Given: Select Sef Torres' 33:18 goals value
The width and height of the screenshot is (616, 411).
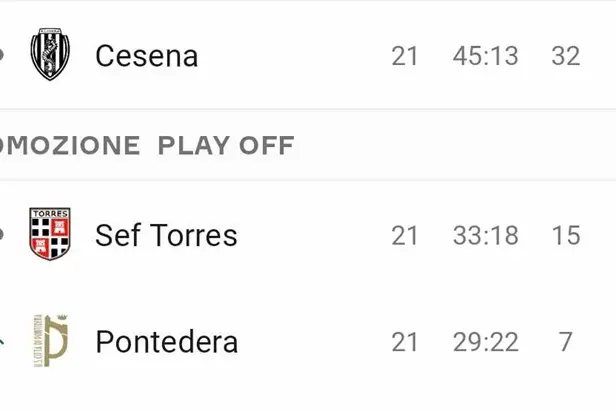Looking at the screenshot, I should (486, 235).
